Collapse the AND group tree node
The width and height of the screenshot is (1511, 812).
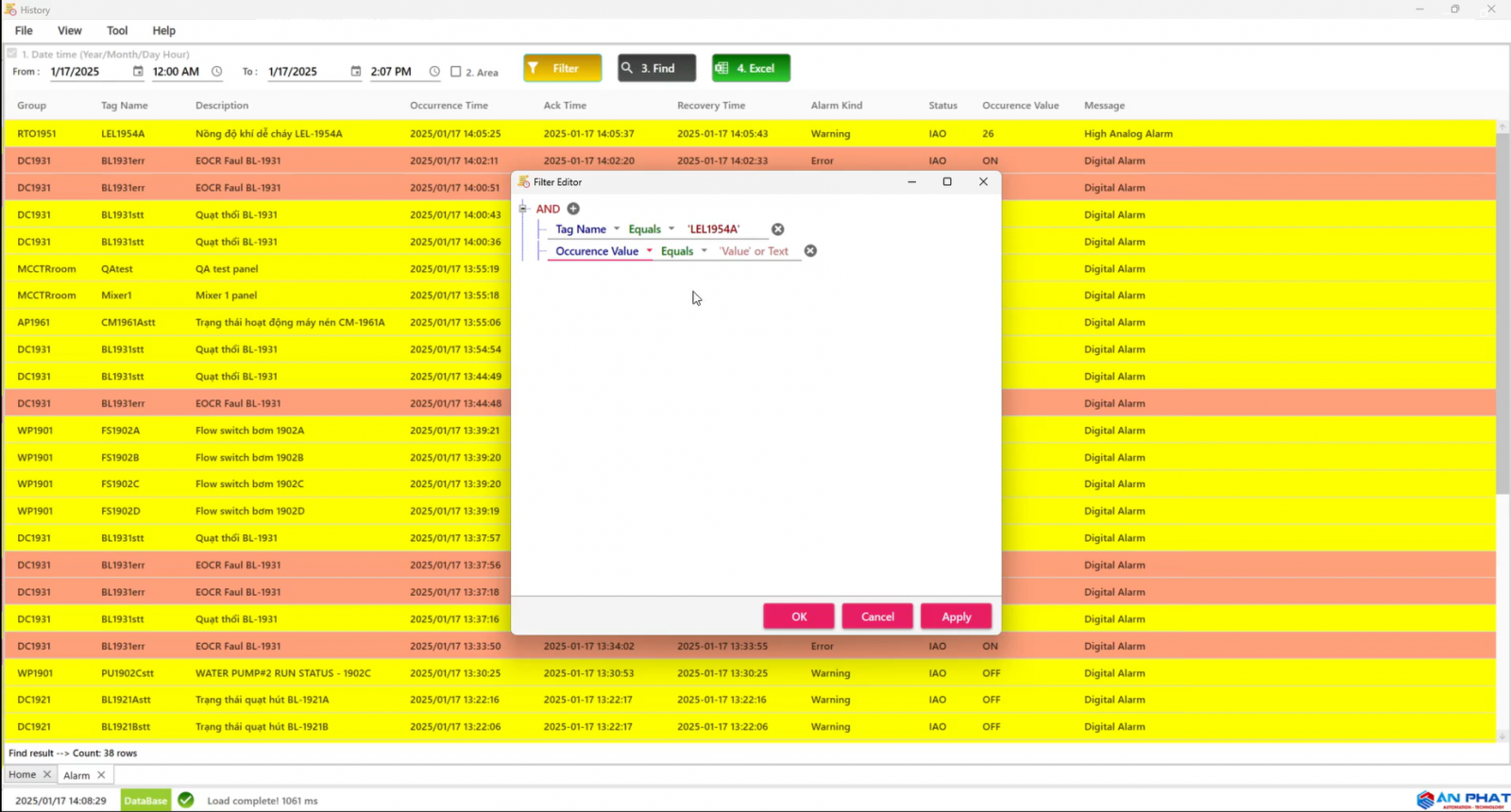coord(522,209)
